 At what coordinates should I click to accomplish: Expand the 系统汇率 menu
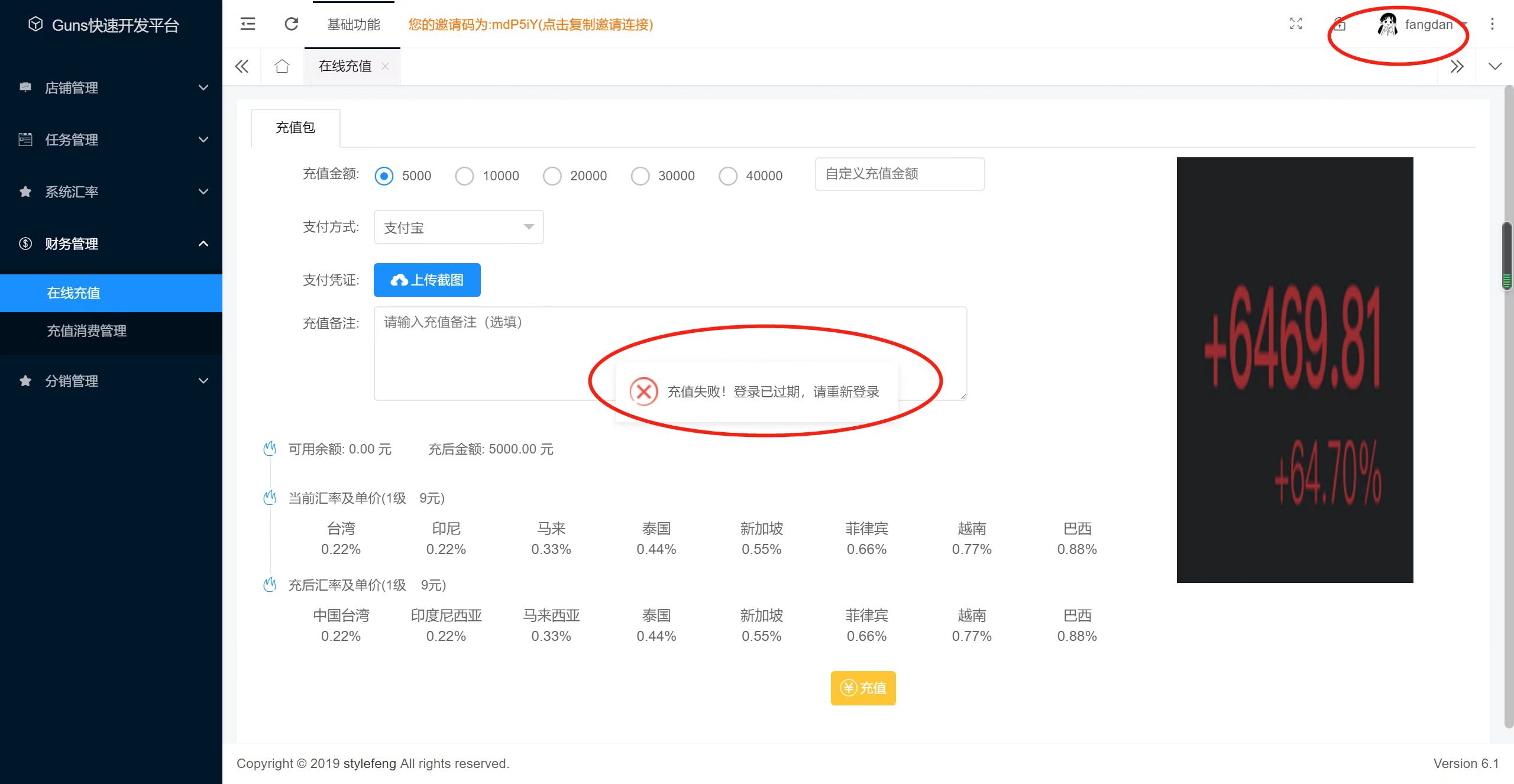[x=111, y=192]
